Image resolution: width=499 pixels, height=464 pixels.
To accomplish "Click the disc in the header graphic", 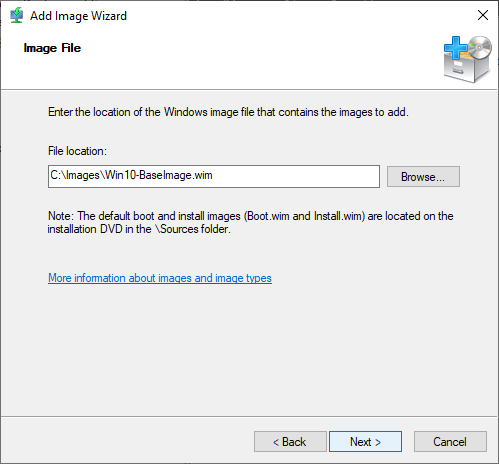I will click(x=480, y=47).
